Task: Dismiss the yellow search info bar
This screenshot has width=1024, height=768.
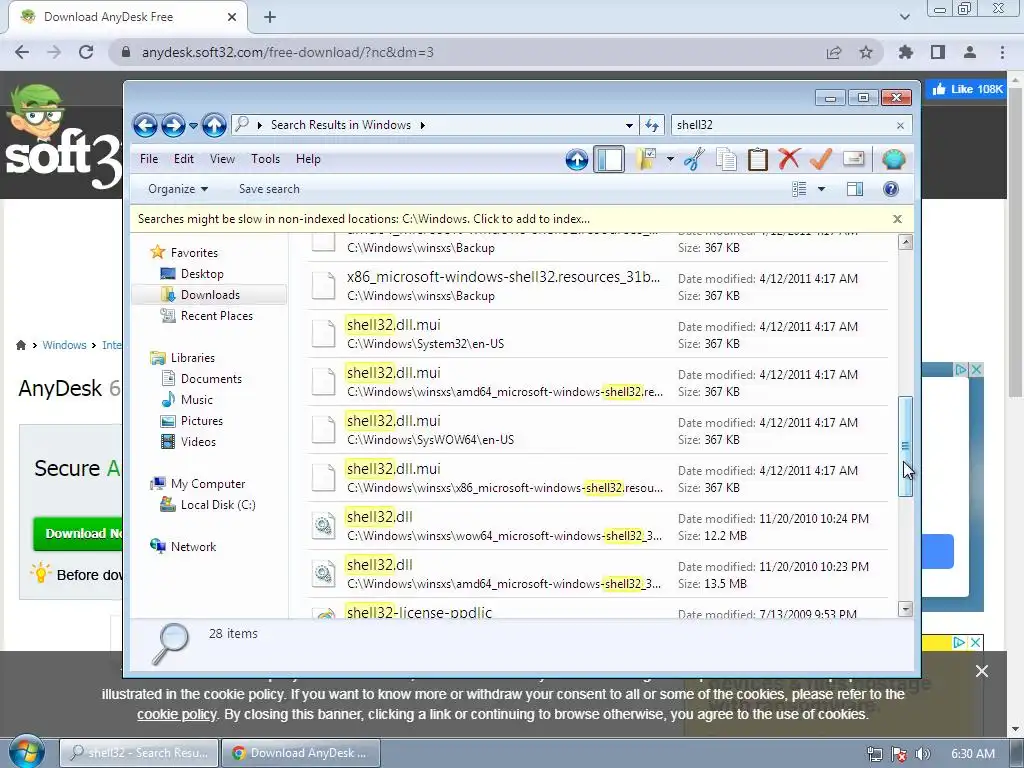Action: [x=897, y=219]
